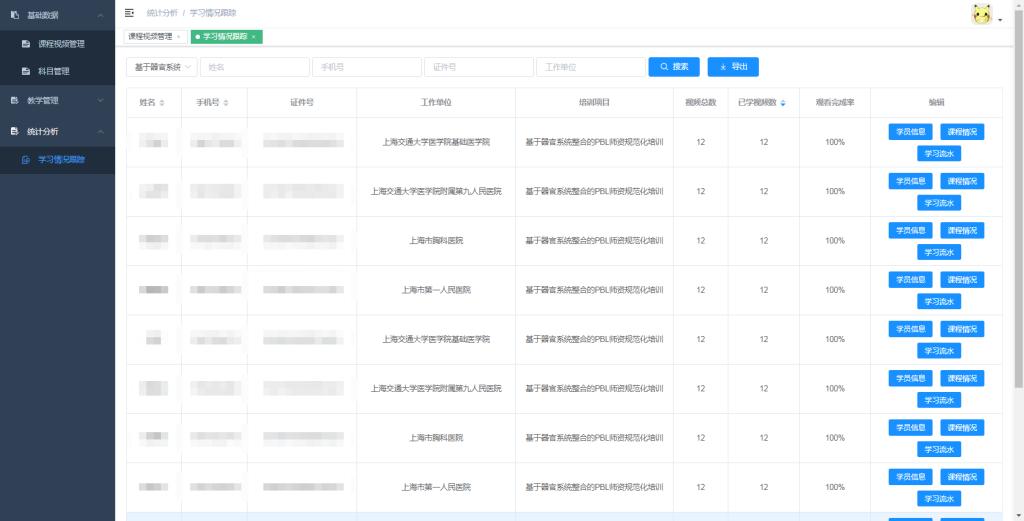Image resolution: width=1024 pixels, height=521 pixels.
Task: Click the 统计分析 breadcrumb link
Action: [162, 12]
